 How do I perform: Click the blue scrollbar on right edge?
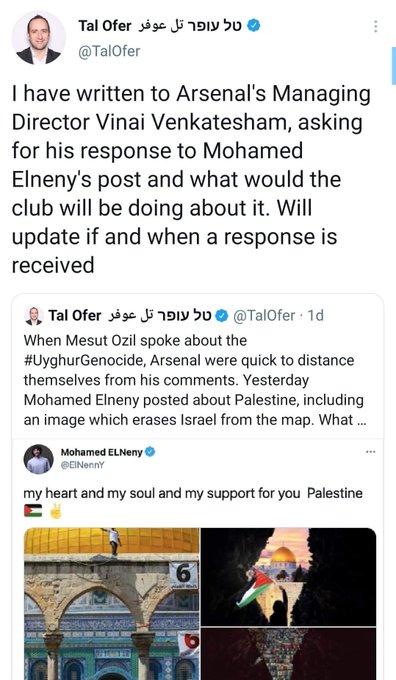393,64
